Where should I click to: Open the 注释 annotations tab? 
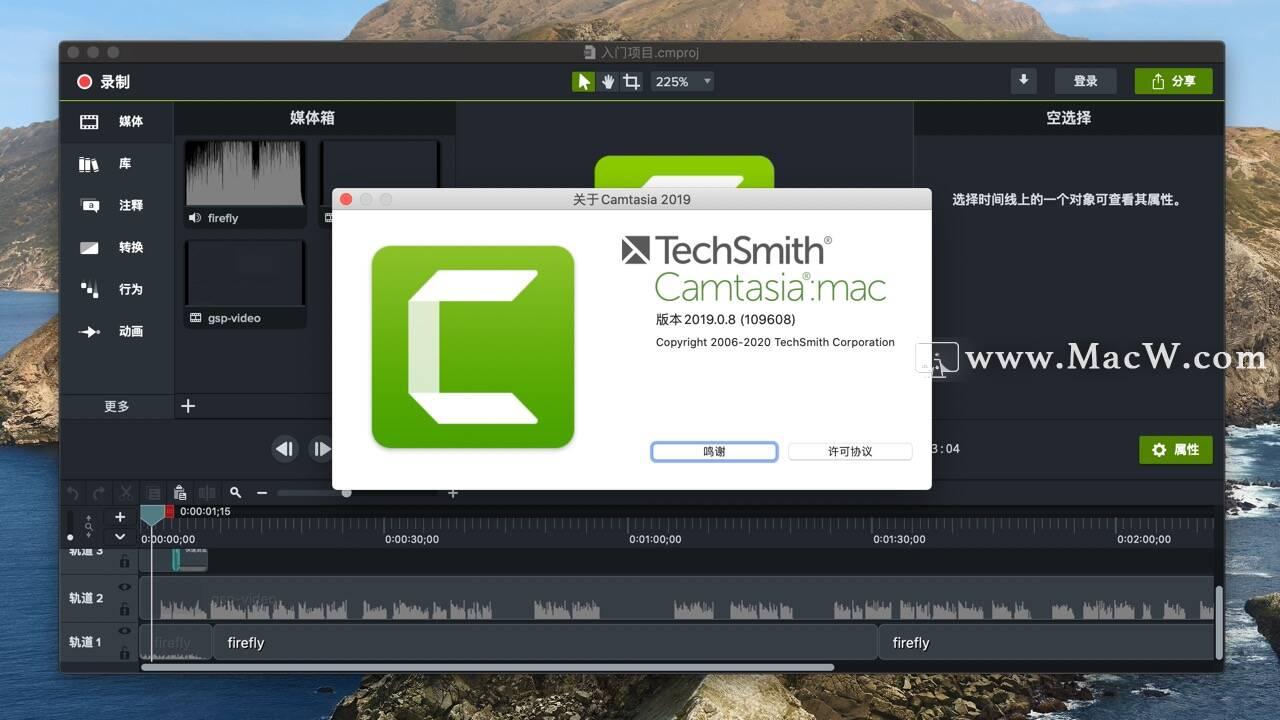[117, 206]
